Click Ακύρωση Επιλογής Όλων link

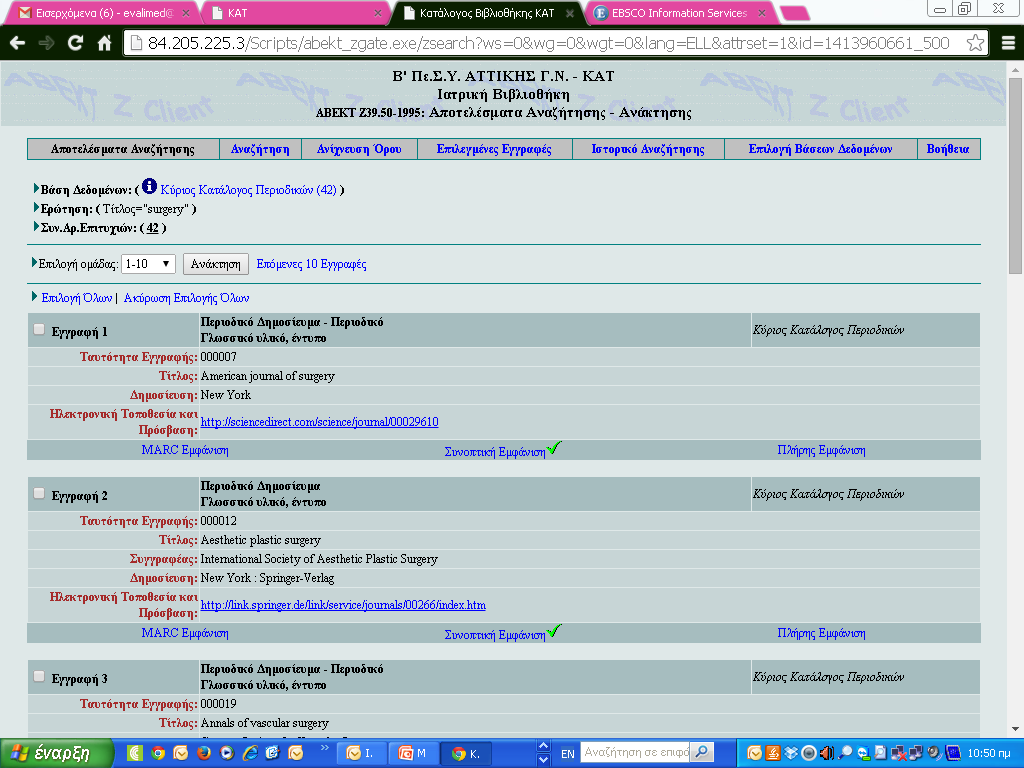[186, 298]
